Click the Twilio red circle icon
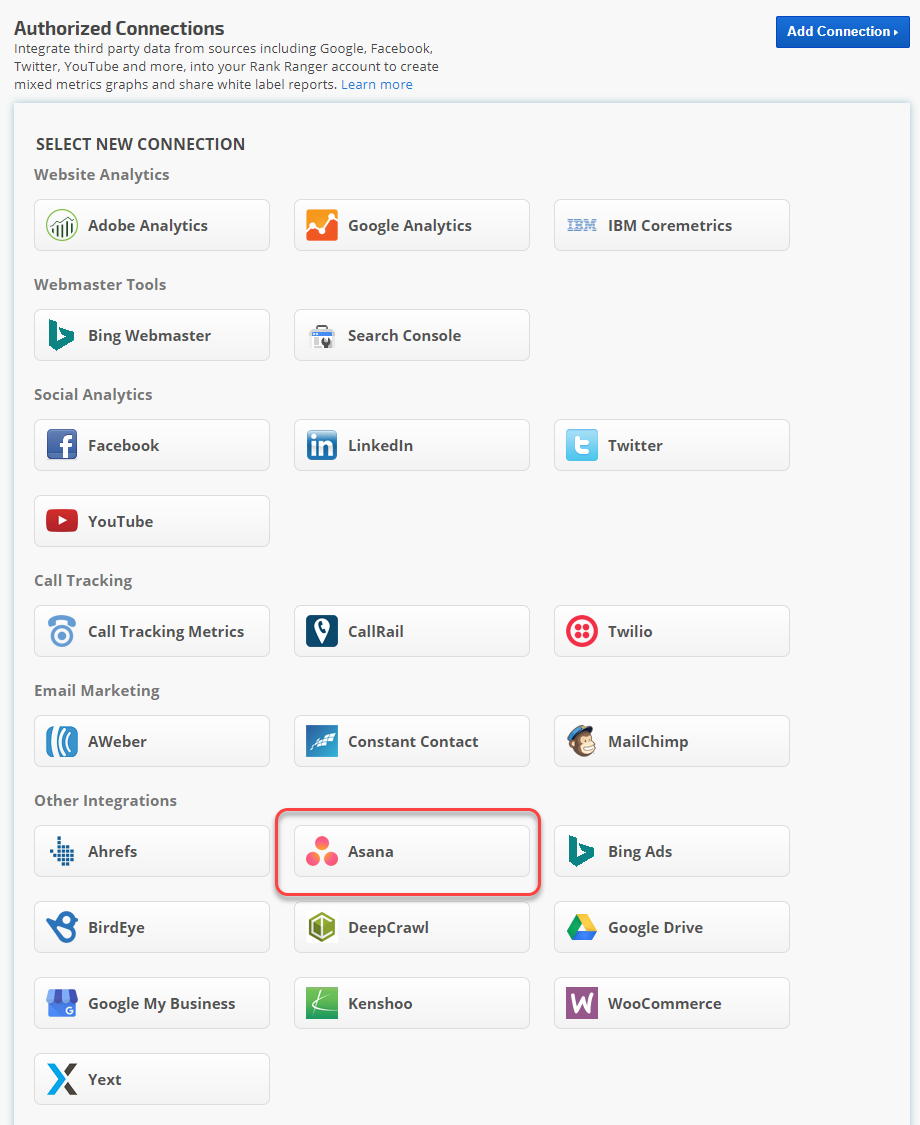Image resolution: width=920 pixels, height=1125 pixels. tap(581, 631)
